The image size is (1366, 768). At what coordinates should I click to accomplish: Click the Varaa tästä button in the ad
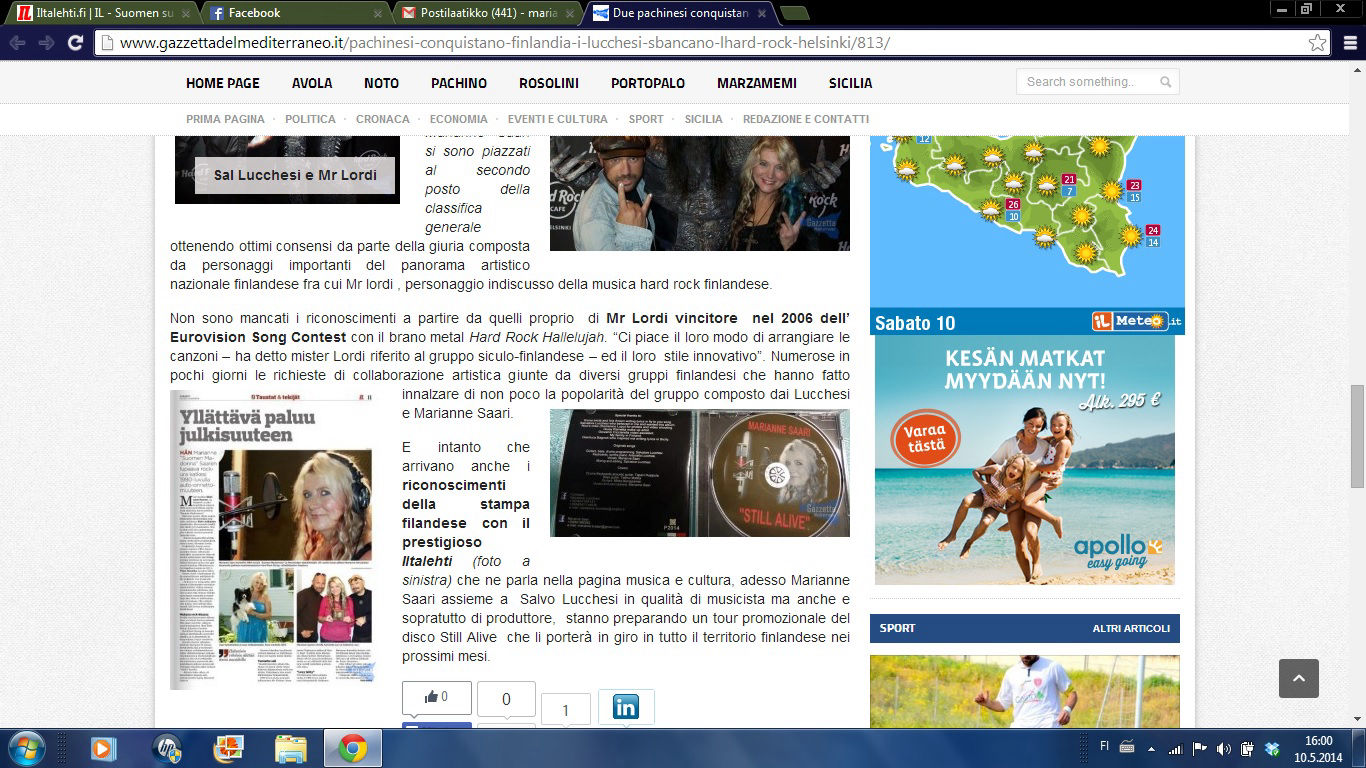(923, 438)
